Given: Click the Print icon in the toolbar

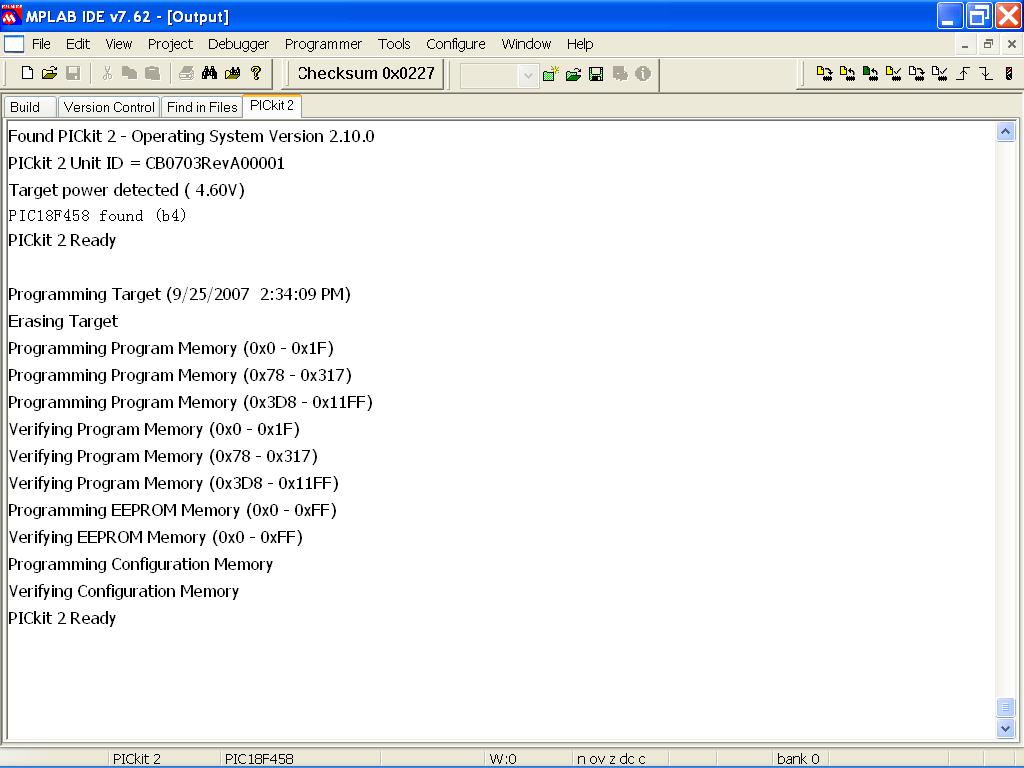Looking at the screenshot, I should click(x=186, y=73).
